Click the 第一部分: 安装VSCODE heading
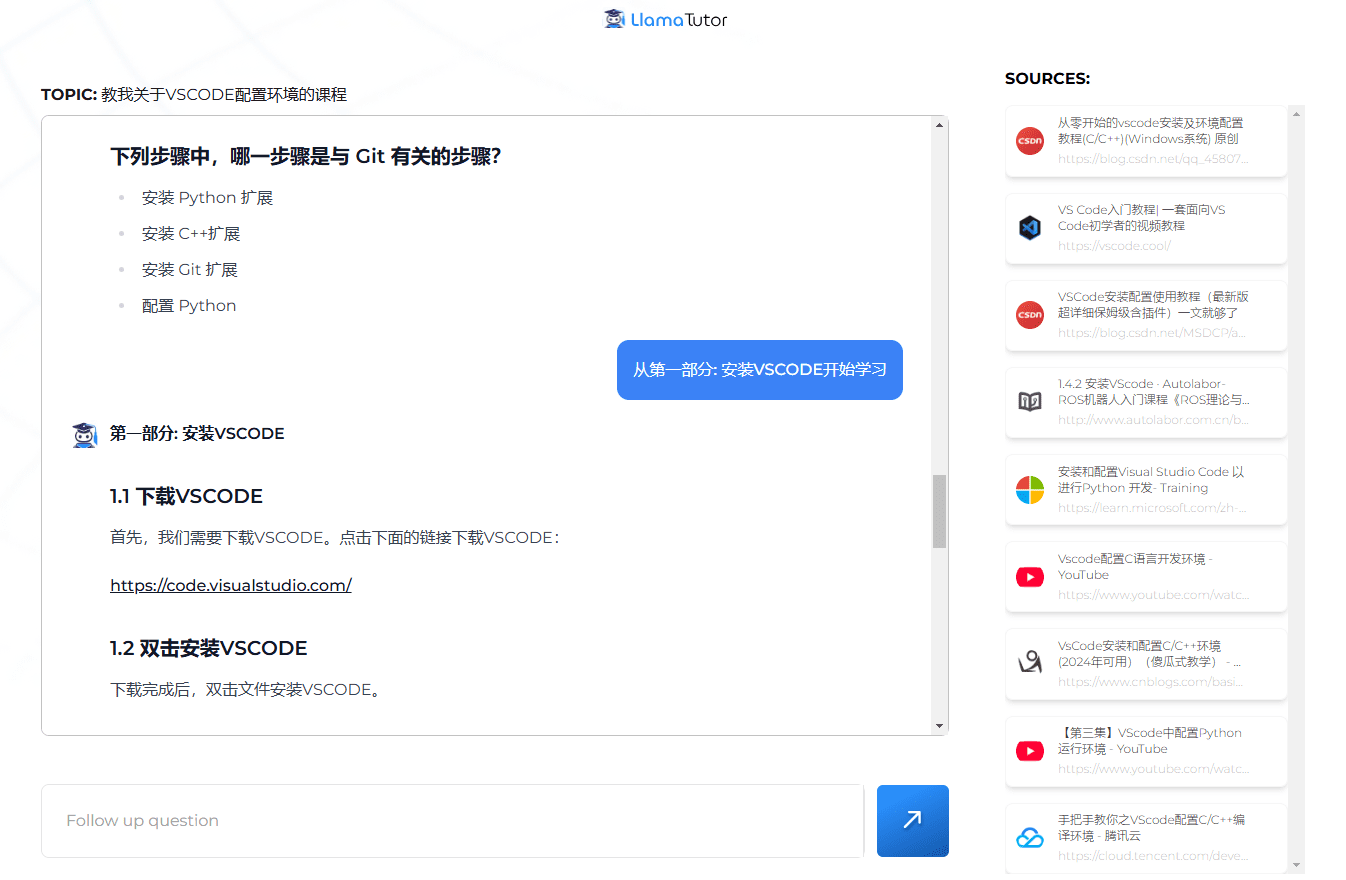This screenshot has width=1346, height=880. (x=197, y=434)
